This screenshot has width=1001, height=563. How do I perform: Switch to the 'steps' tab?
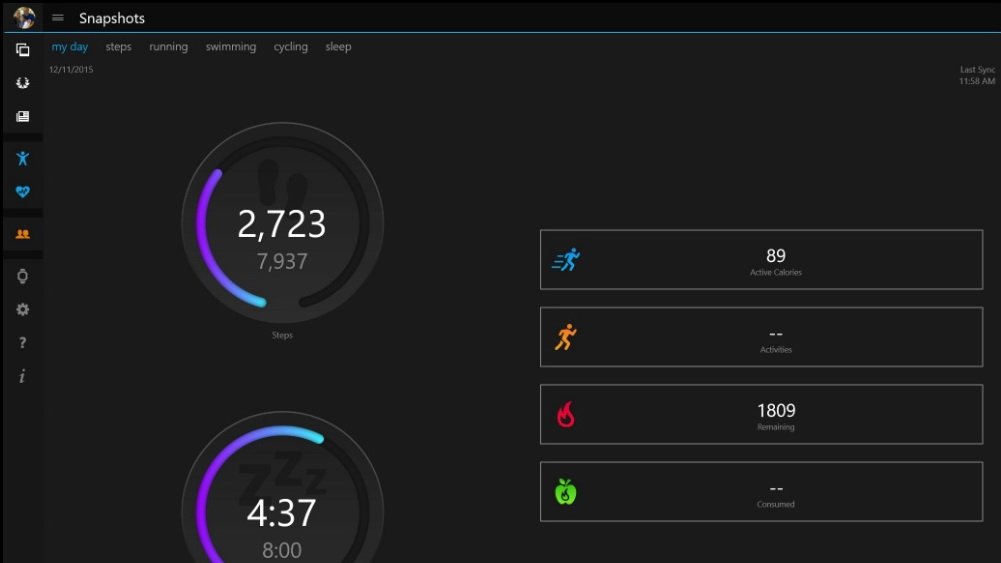(118, 47)
